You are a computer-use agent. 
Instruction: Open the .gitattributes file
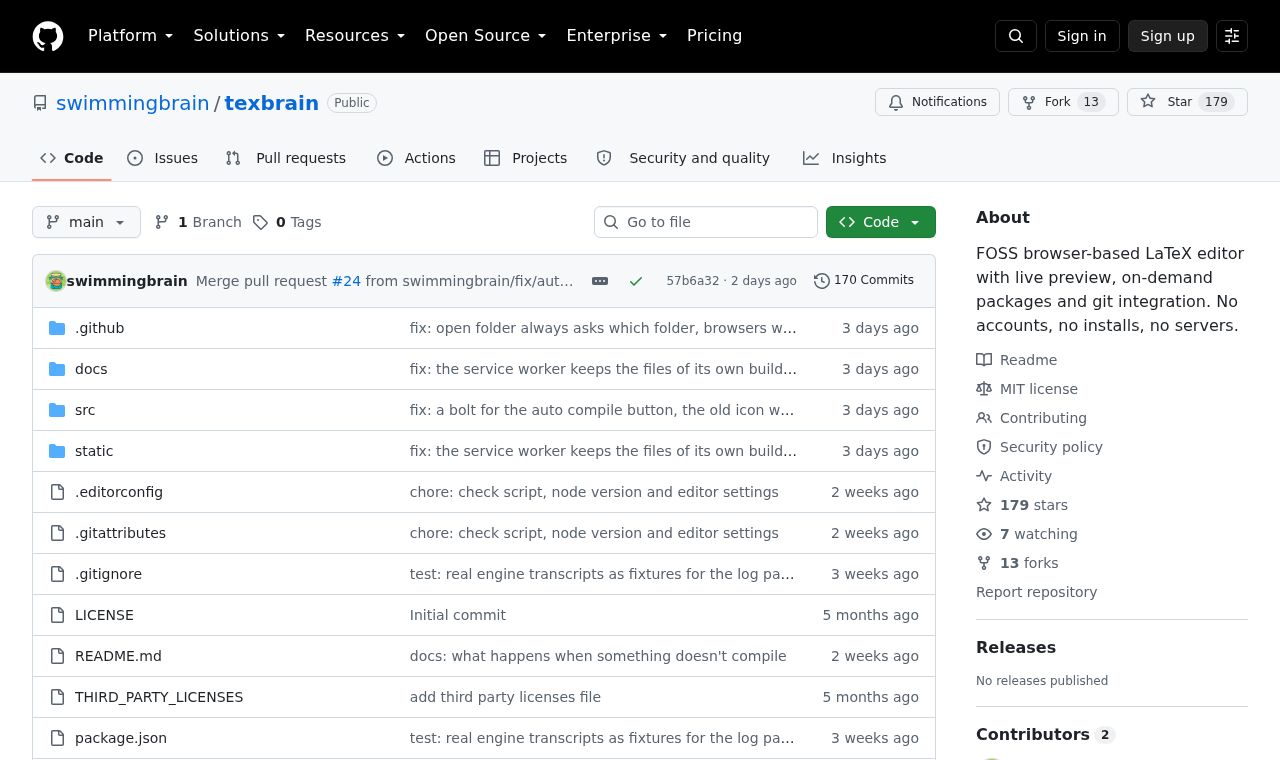tap(120, 533)
